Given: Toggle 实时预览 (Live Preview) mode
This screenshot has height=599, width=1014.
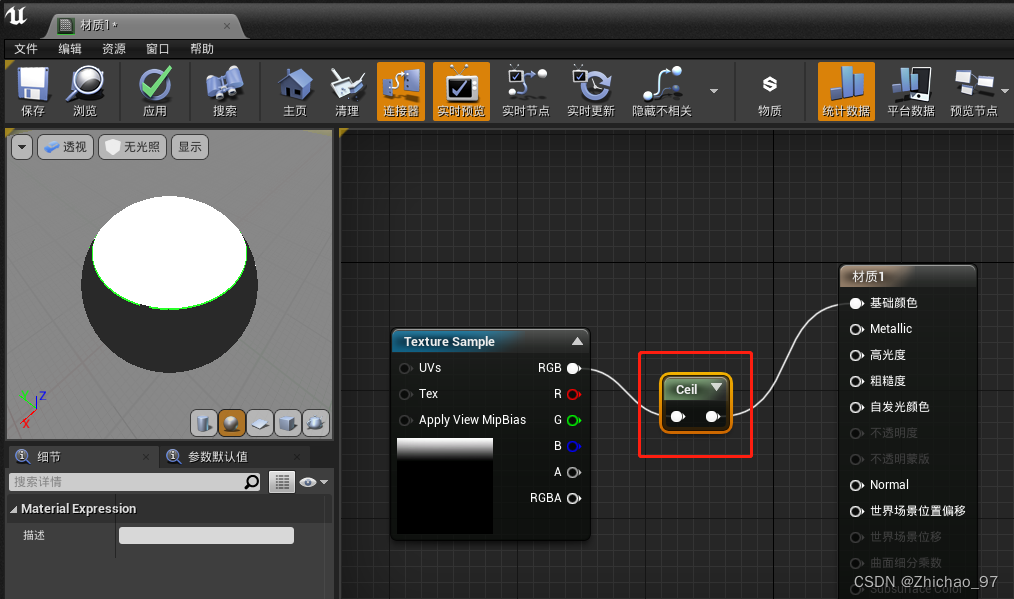Looking at the screenshot, I should tap(463, 90).
